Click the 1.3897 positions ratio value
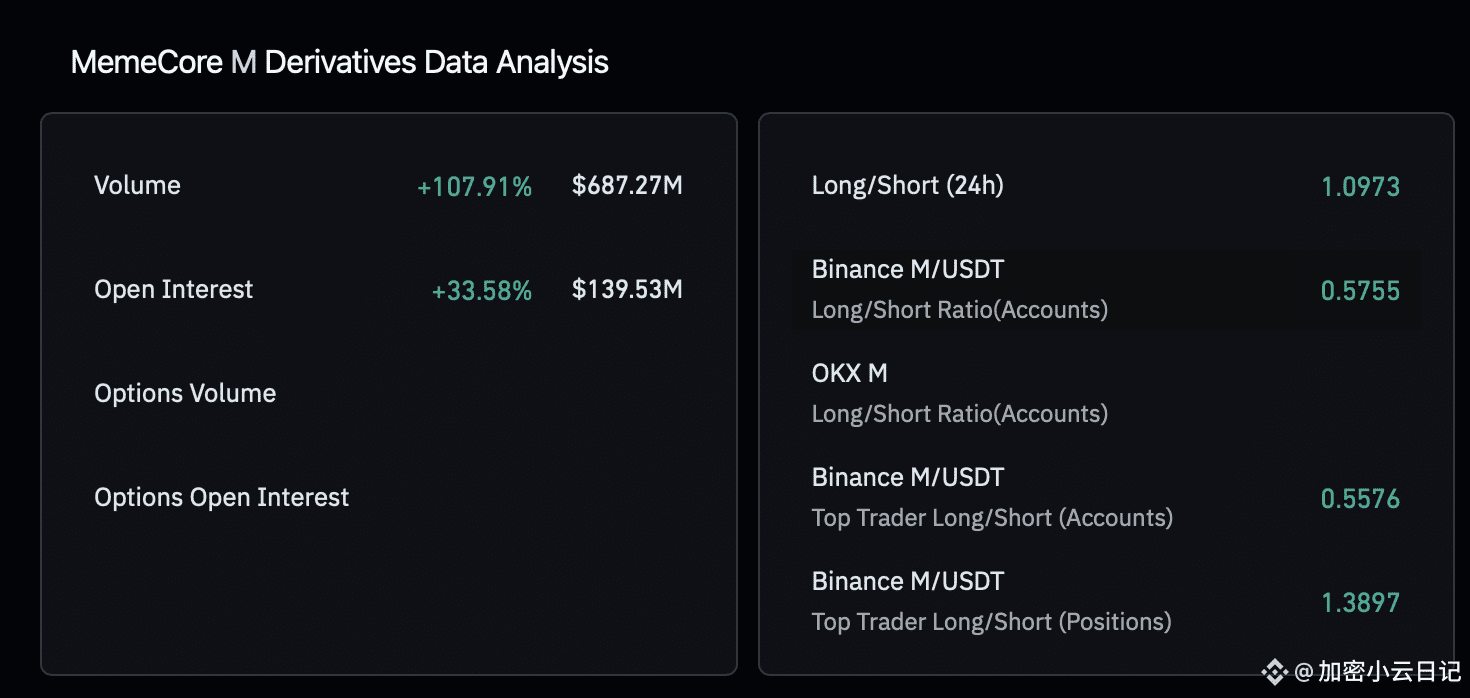 tap(1360, 602)
